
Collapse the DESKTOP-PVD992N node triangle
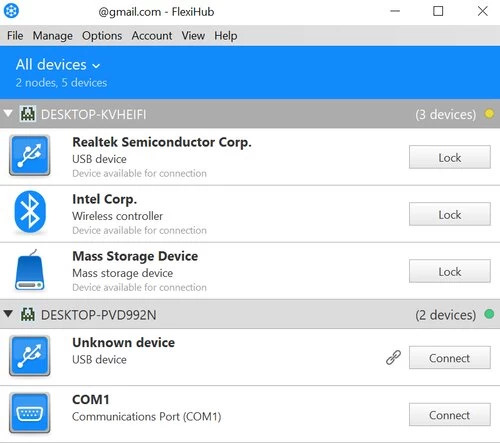8,314
